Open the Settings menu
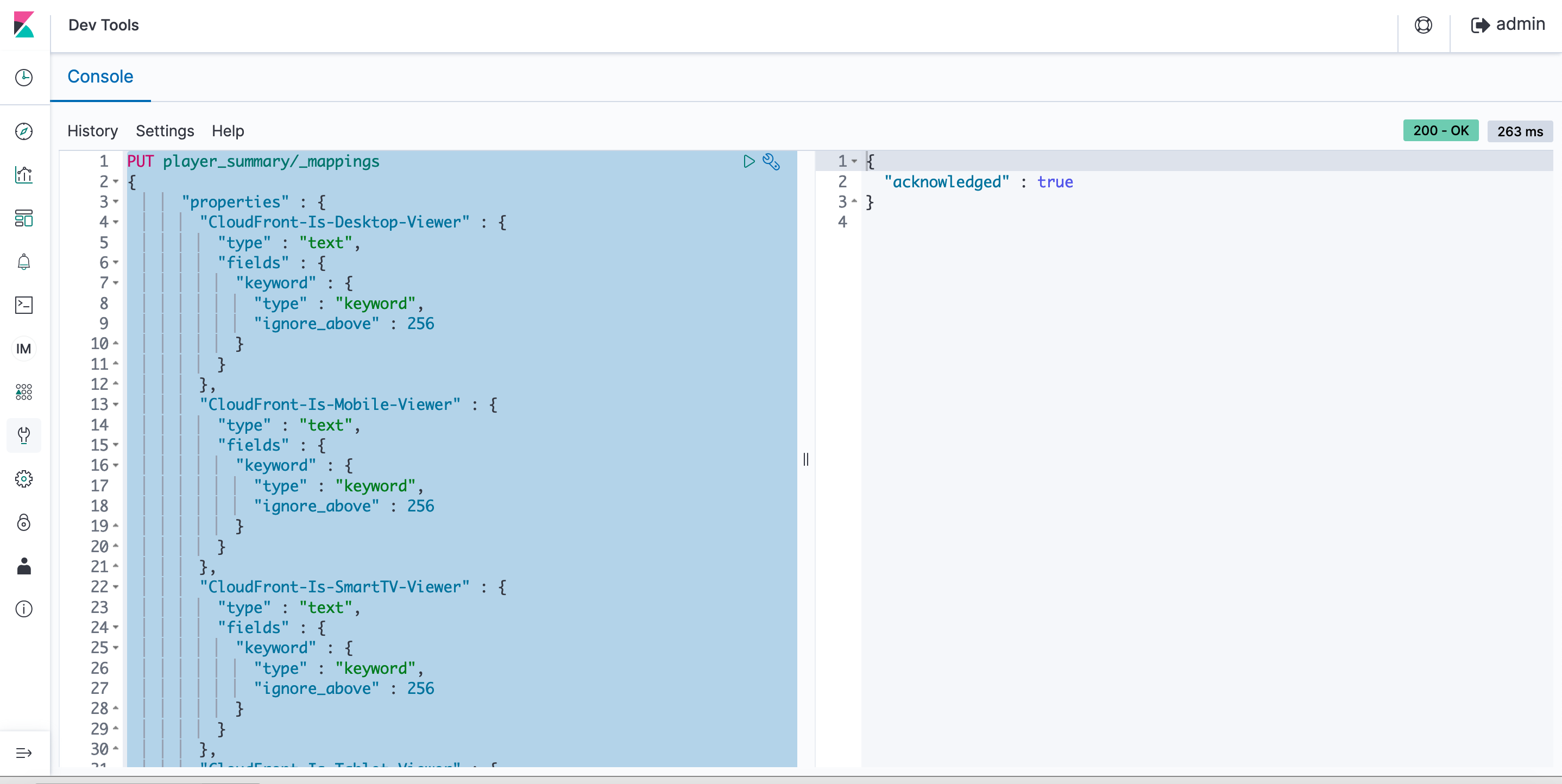The image size is (1562, 784). (165, 131)
